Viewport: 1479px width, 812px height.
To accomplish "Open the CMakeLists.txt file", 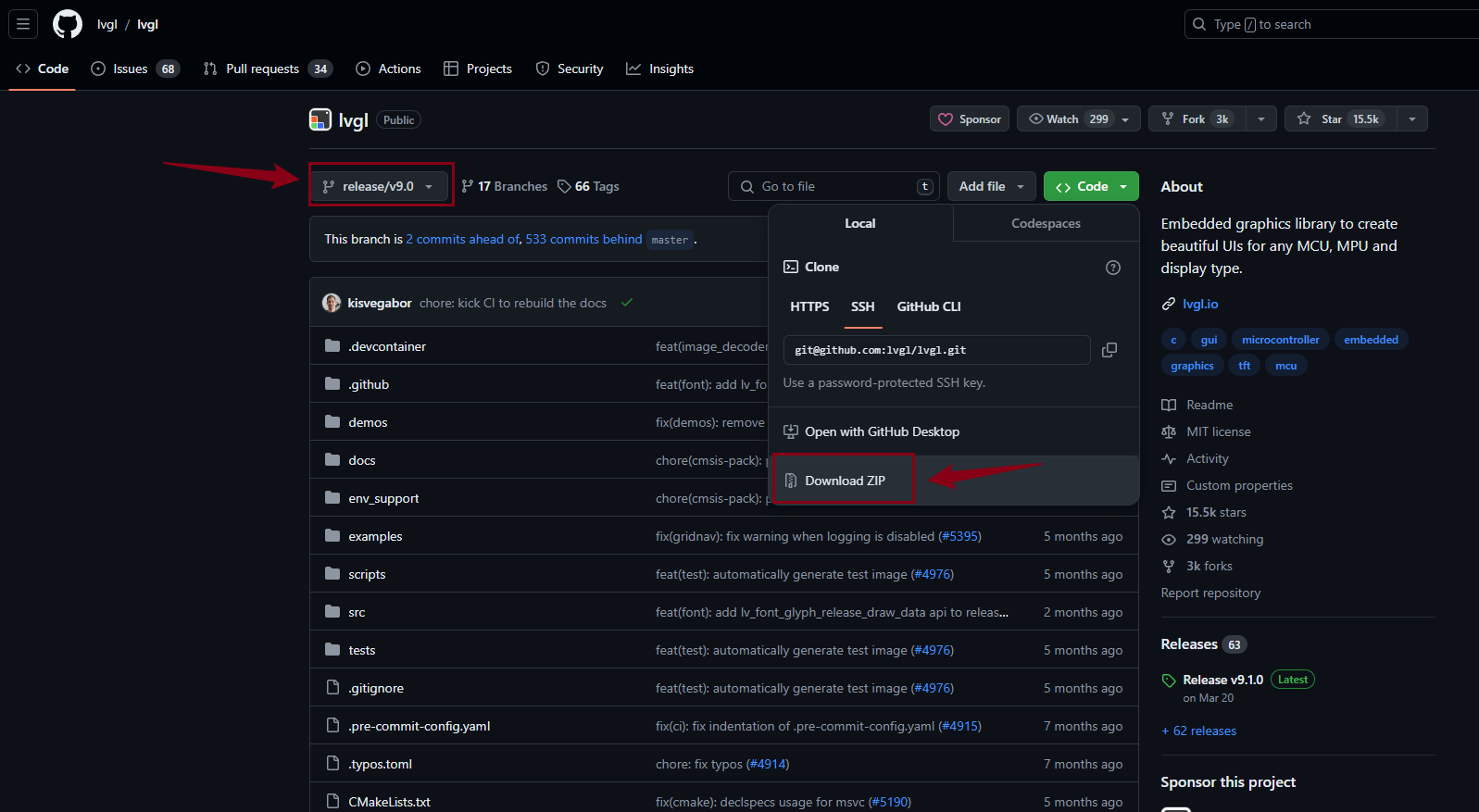I will (390, 802).
